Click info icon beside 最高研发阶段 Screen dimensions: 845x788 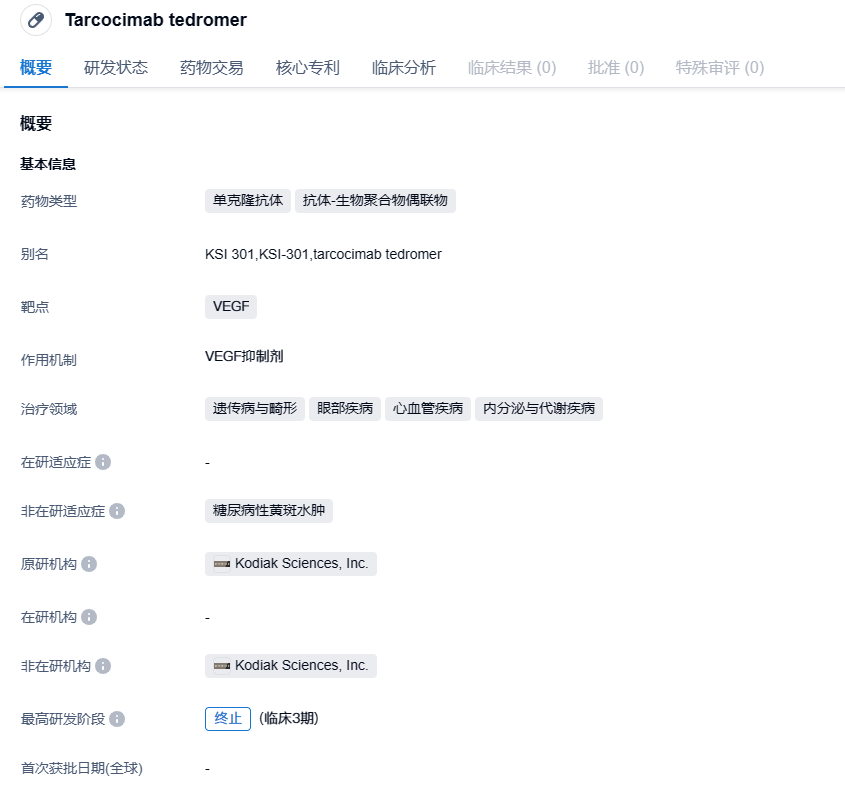117,719
